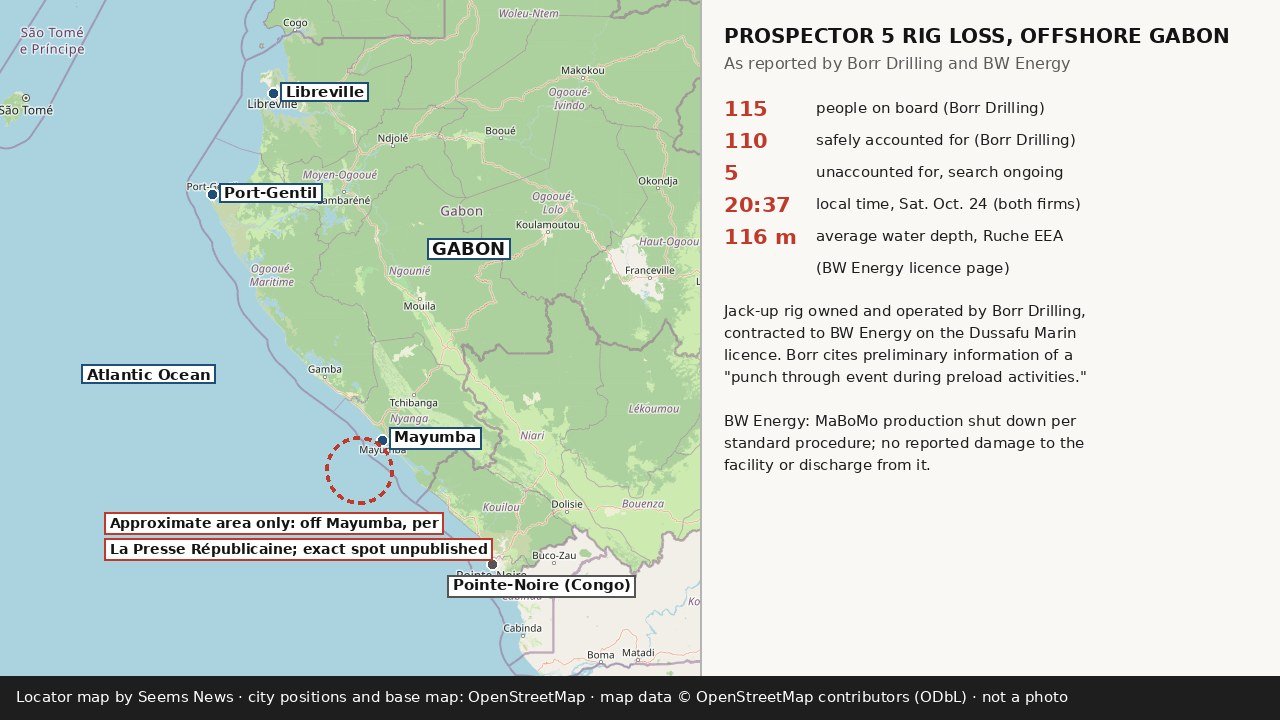Click the footer locator map credit line

[542, 697]
